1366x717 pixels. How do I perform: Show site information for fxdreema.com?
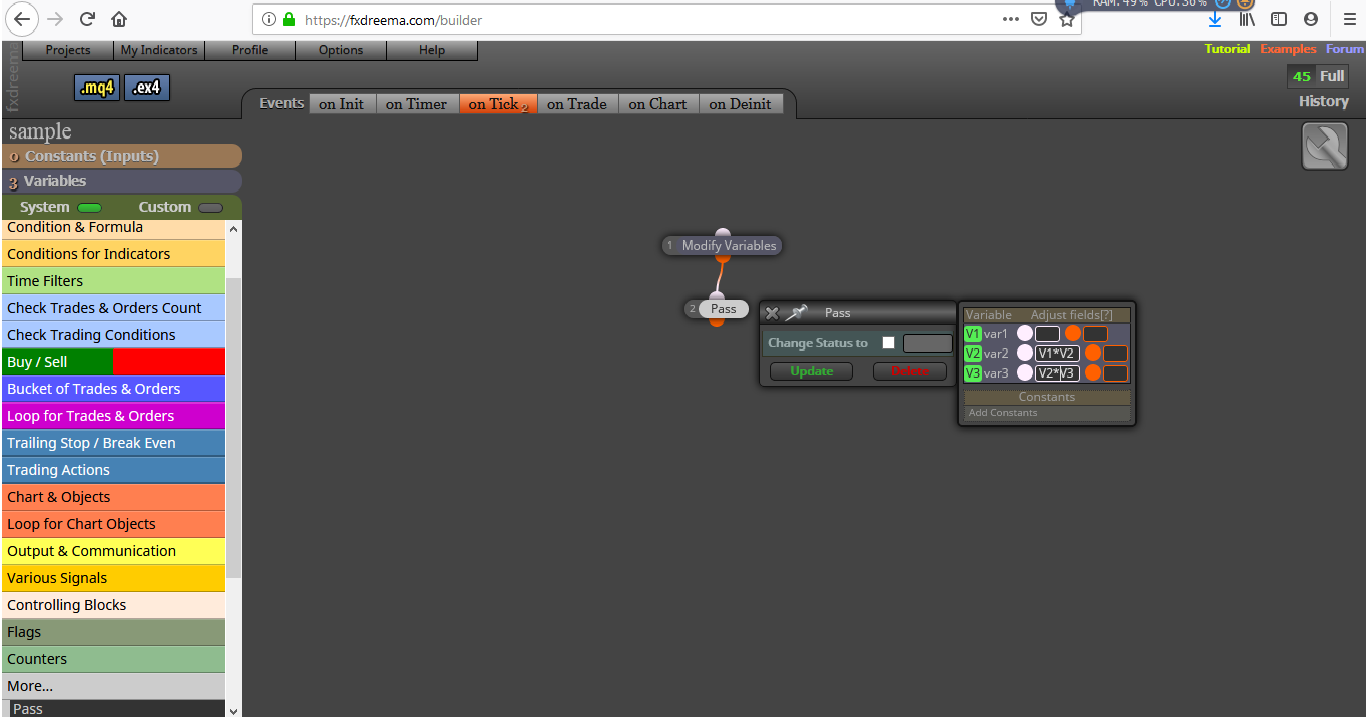[x=269, y=19]
